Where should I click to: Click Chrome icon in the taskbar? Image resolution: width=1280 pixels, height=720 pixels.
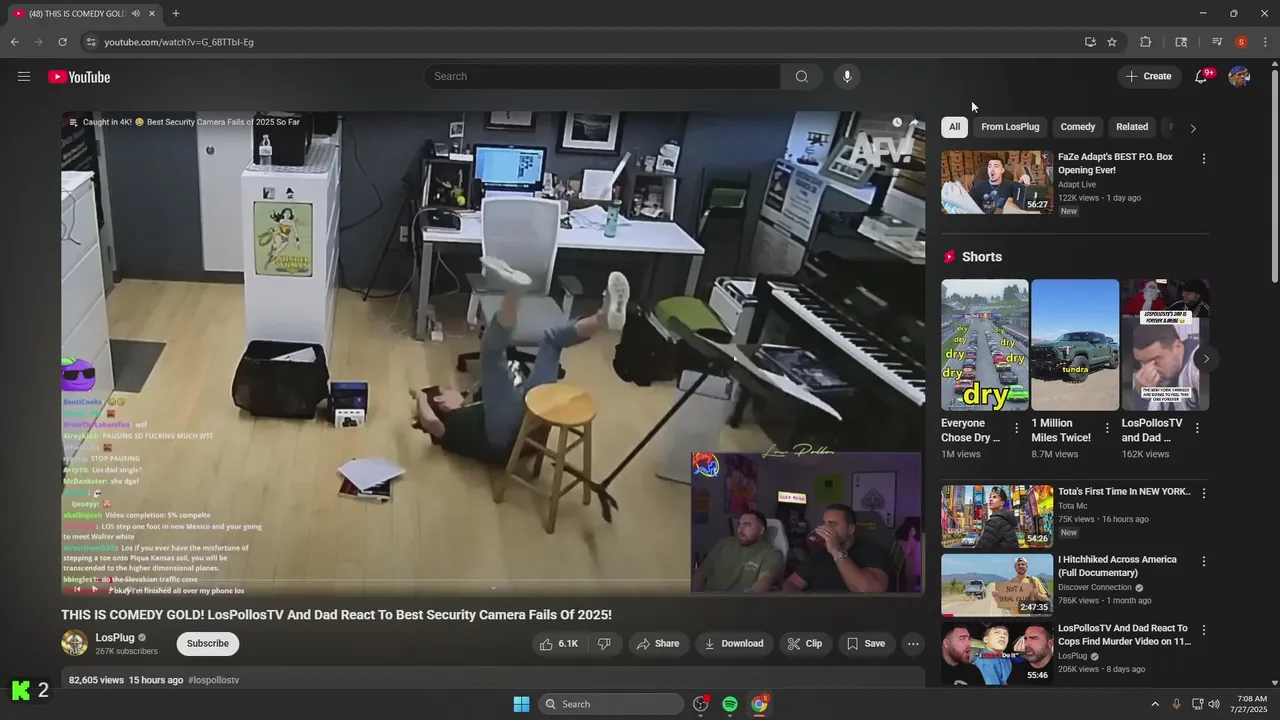coord(760,704)
